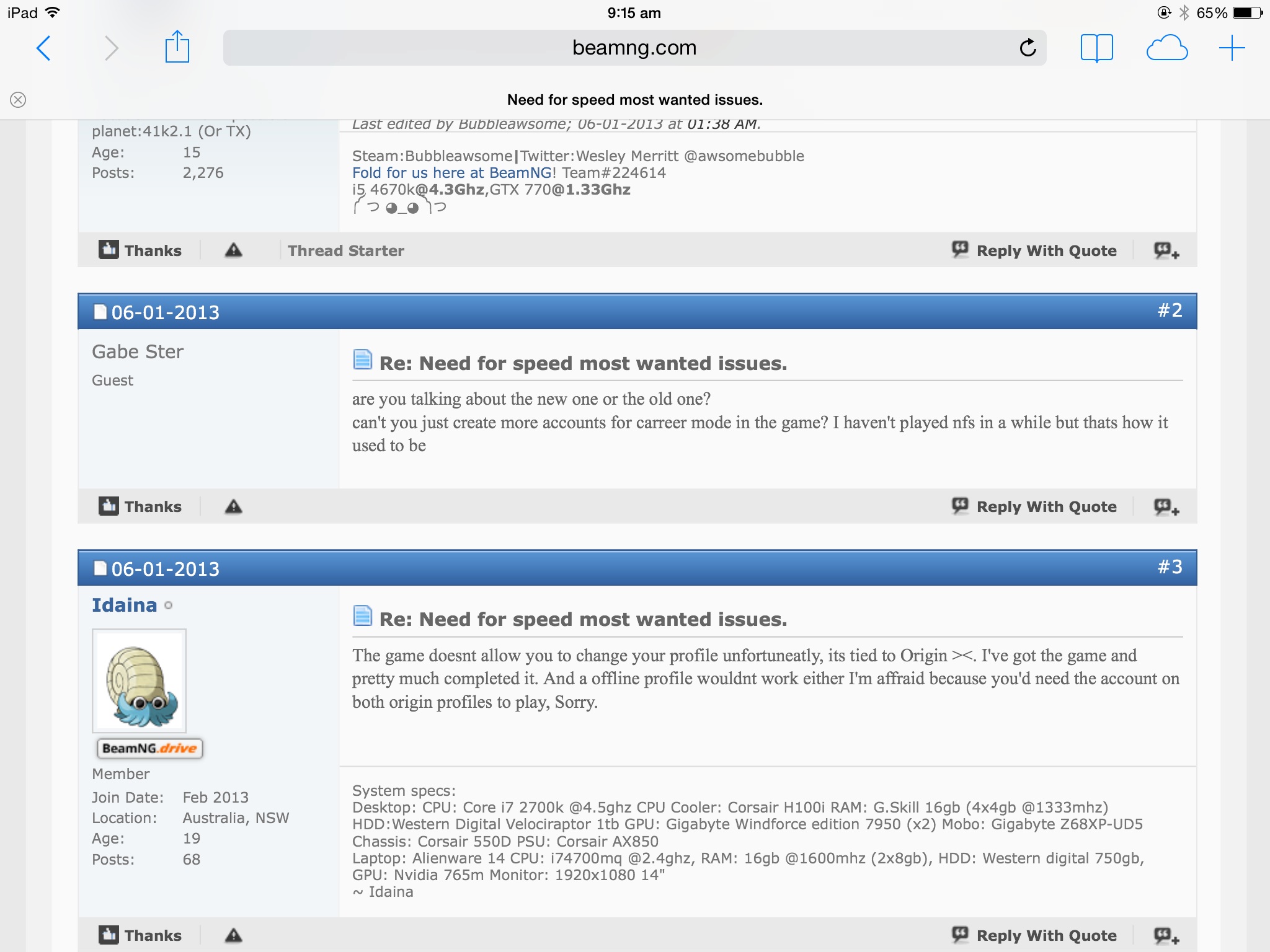Screen dimensions: 1270x952
Task: Click Thanks on Gabe Ster's post
Action: 140,506
